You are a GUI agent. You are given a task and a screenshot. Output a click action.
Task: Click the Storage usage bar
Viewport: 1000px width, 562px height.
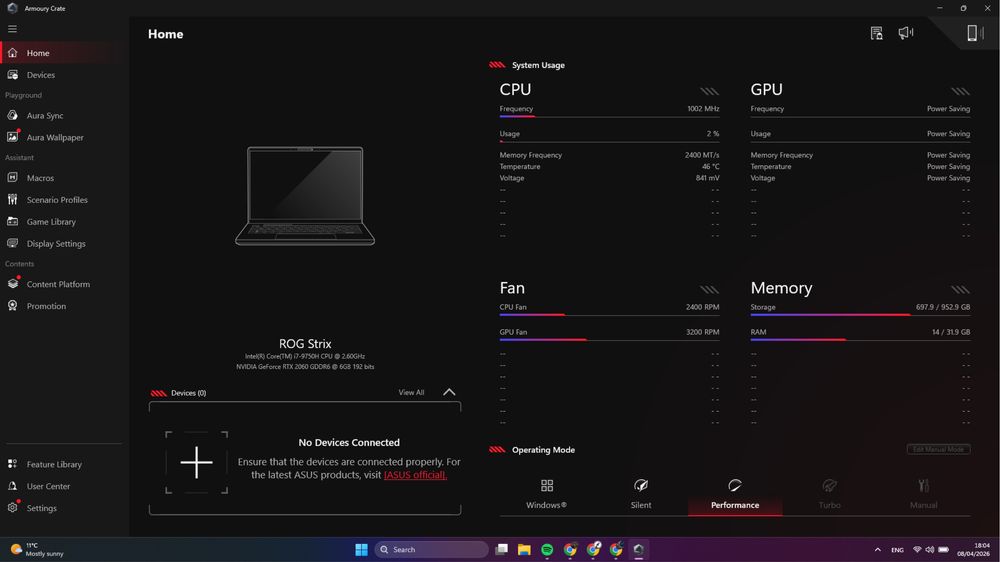click(x=860, y=315)
